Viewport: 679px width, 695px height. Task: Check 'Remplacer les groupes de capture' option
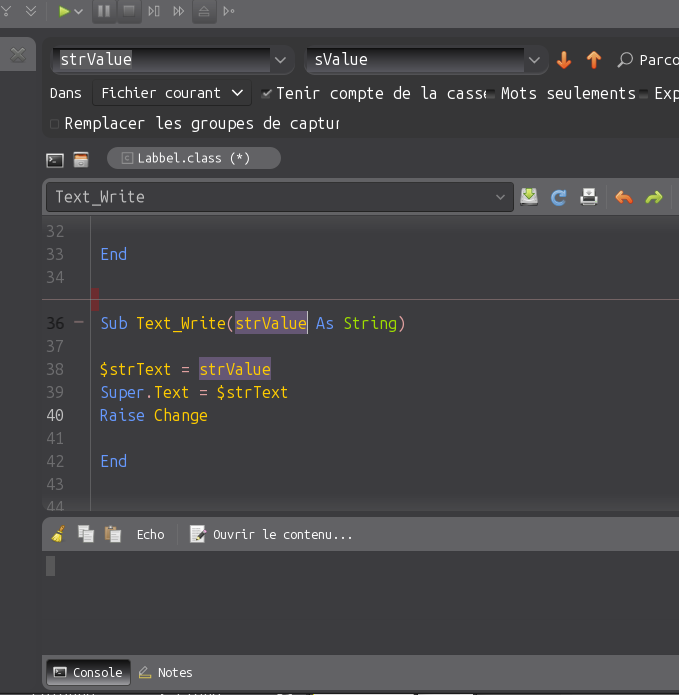point(55,124)
